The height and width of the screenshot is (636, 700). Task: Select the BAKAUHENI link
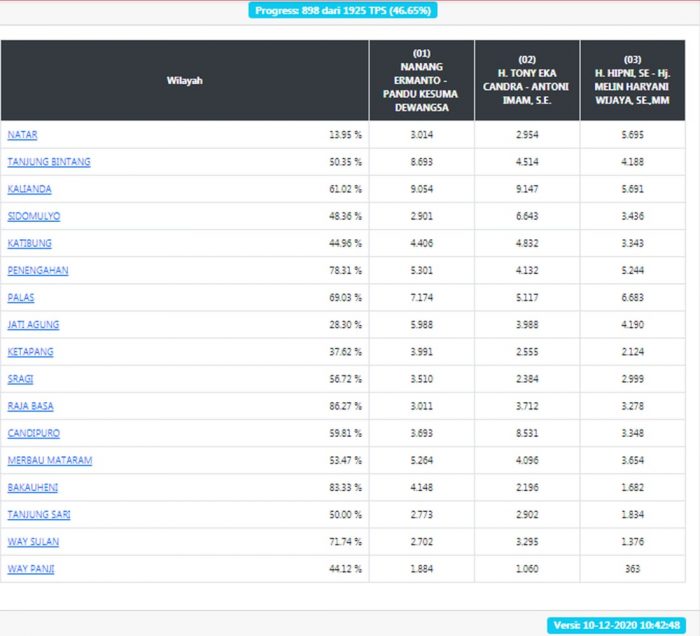point(33,488)
